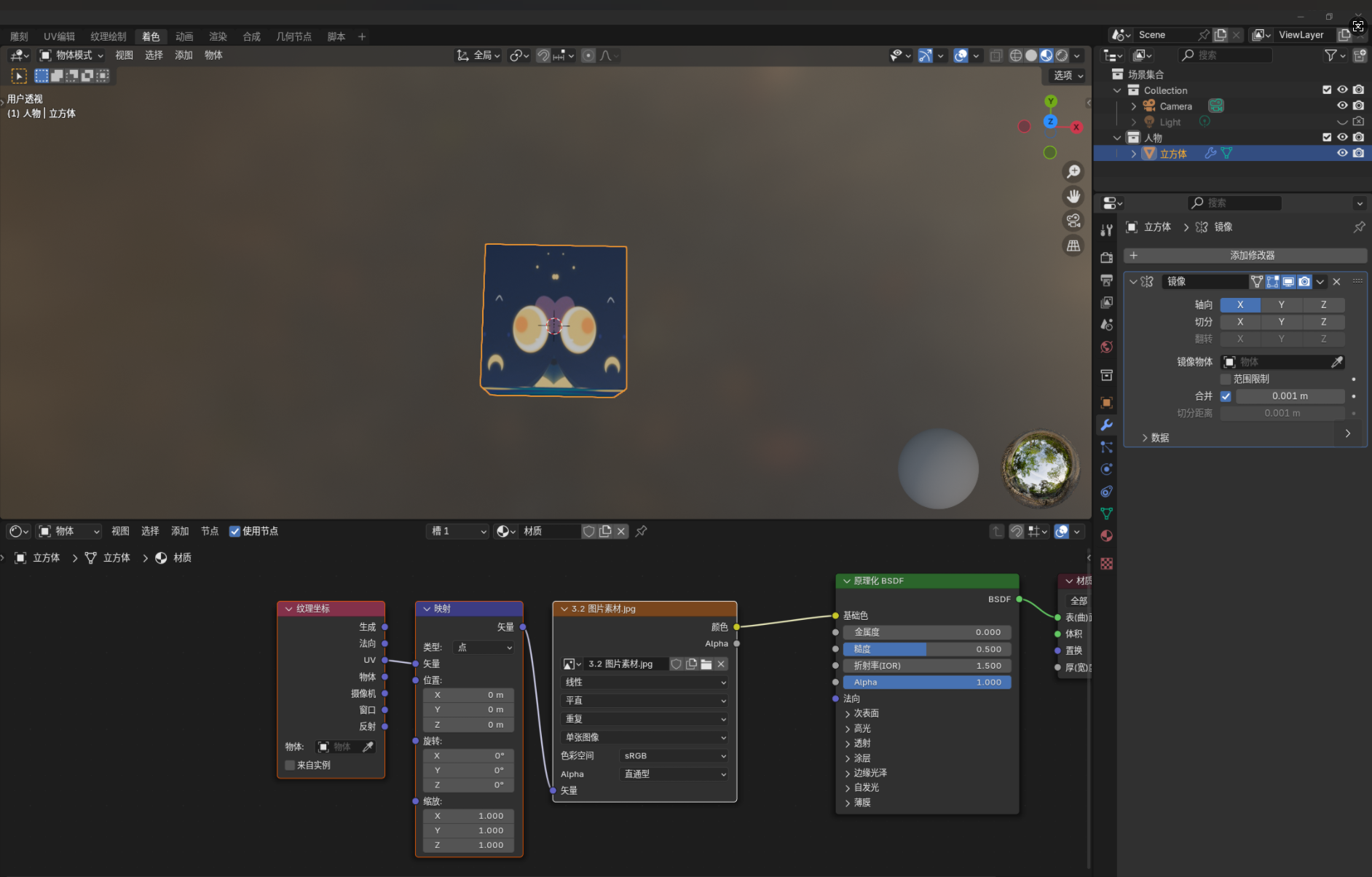1372x877 pixels.
Task: Open the material slot 槽 1 dropdown
Action: click(458, 531)
